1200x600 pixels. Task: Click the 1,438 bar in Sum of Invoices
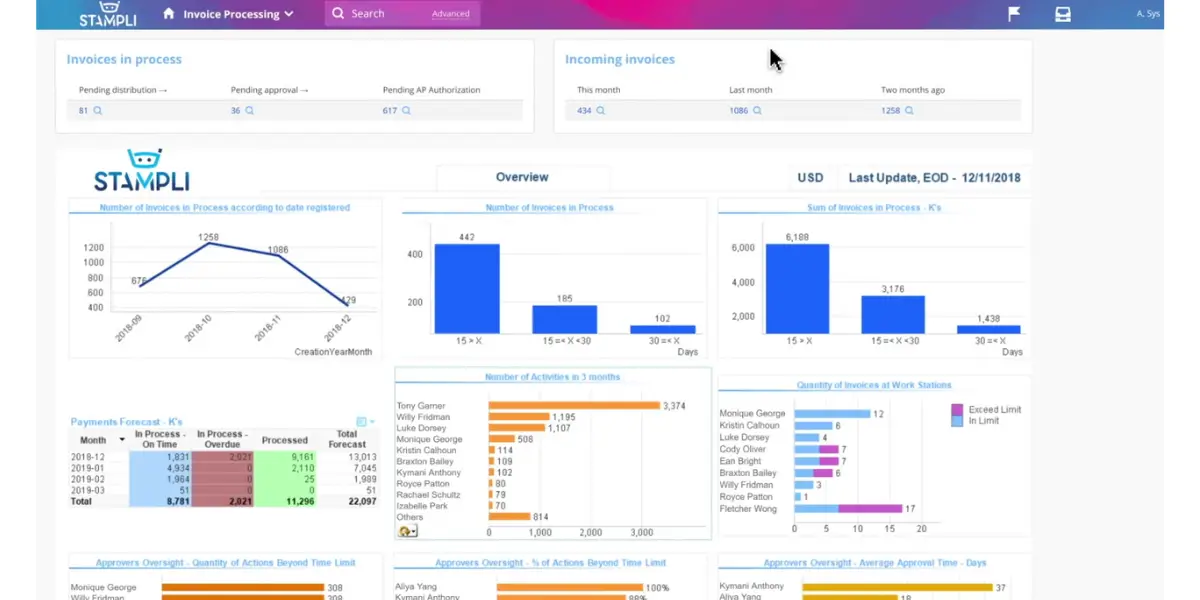pyautogui.click(x=989, y=329)
